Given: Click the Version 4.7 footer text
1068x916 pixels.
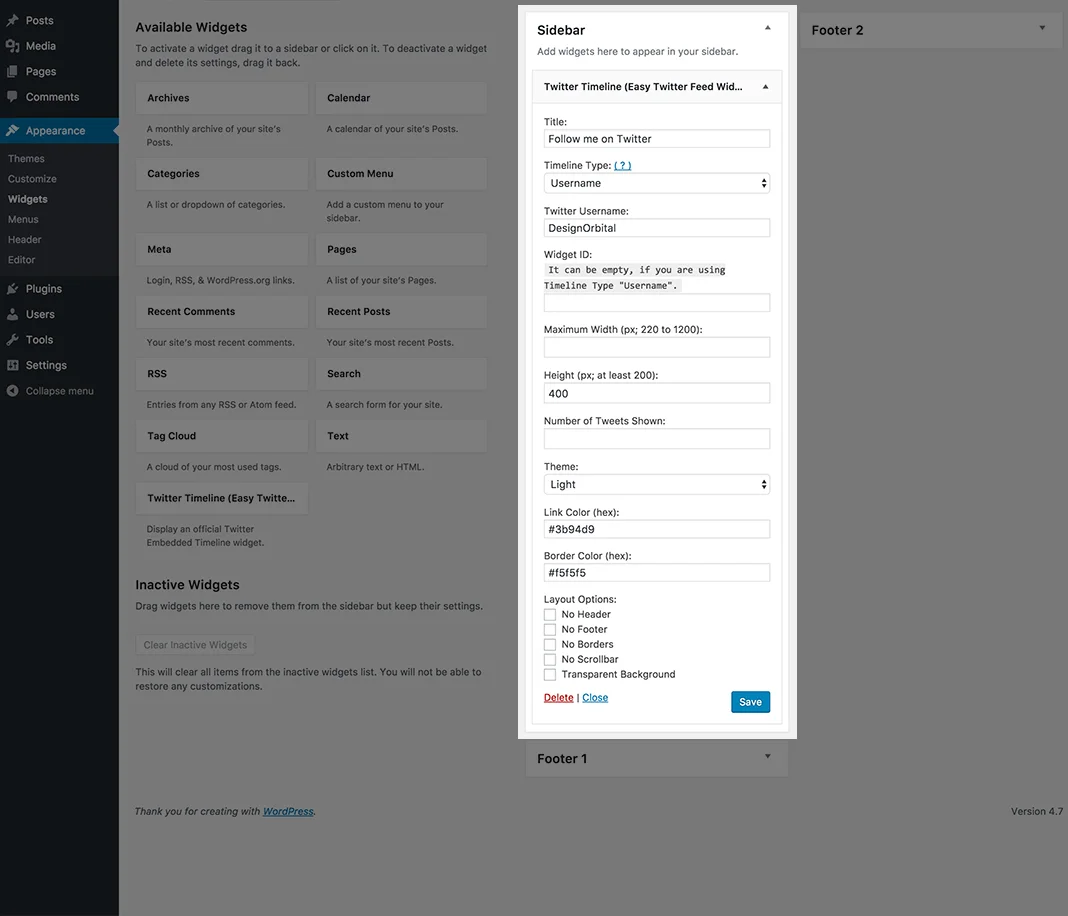Looking at the screenshot, I should pos(1037,811).
